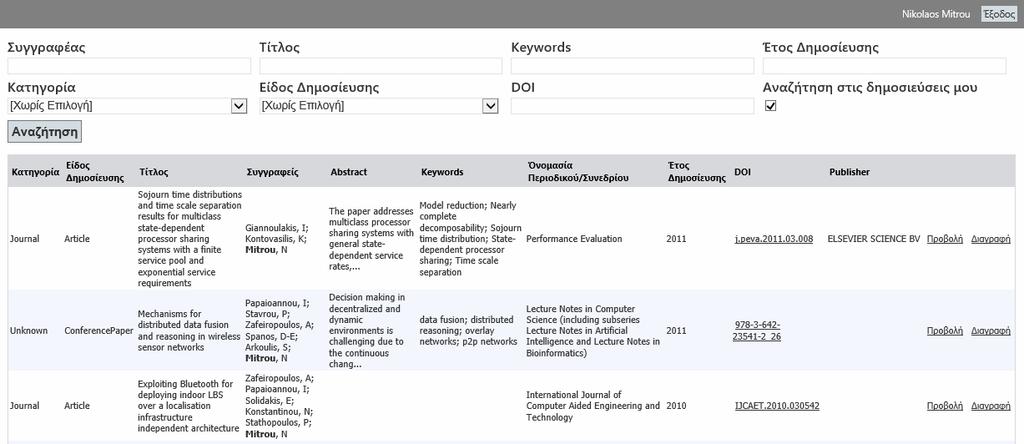Screen dimensions: 1024x444
Task: Click the Sojourn time distributions title cell
Action: [x=190, y=239]
